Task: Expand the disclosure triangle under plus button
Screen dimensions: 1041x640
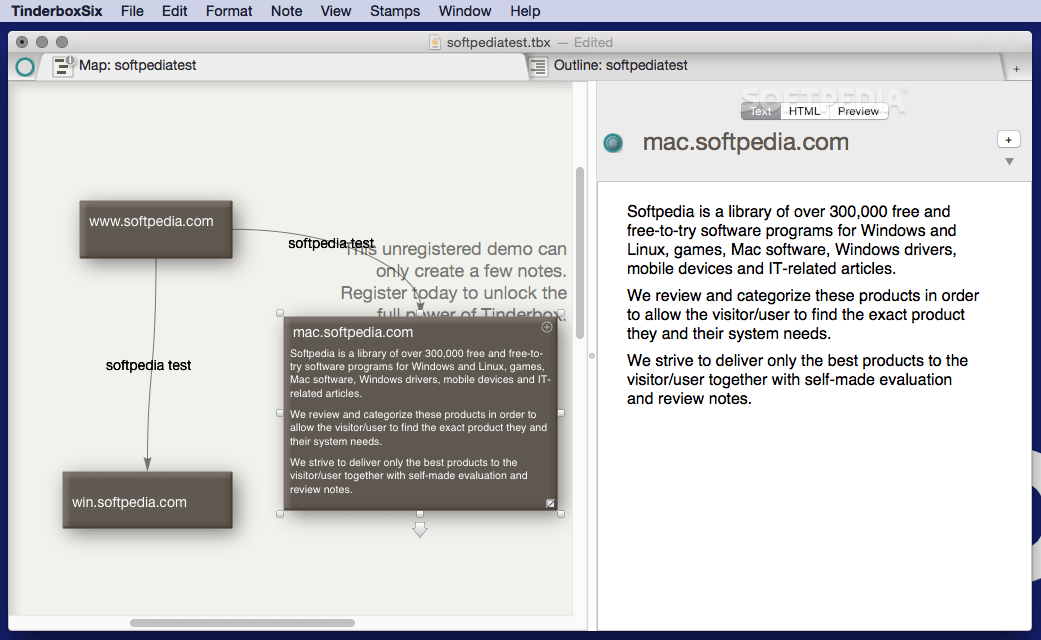Action: tap(1009, 161)
